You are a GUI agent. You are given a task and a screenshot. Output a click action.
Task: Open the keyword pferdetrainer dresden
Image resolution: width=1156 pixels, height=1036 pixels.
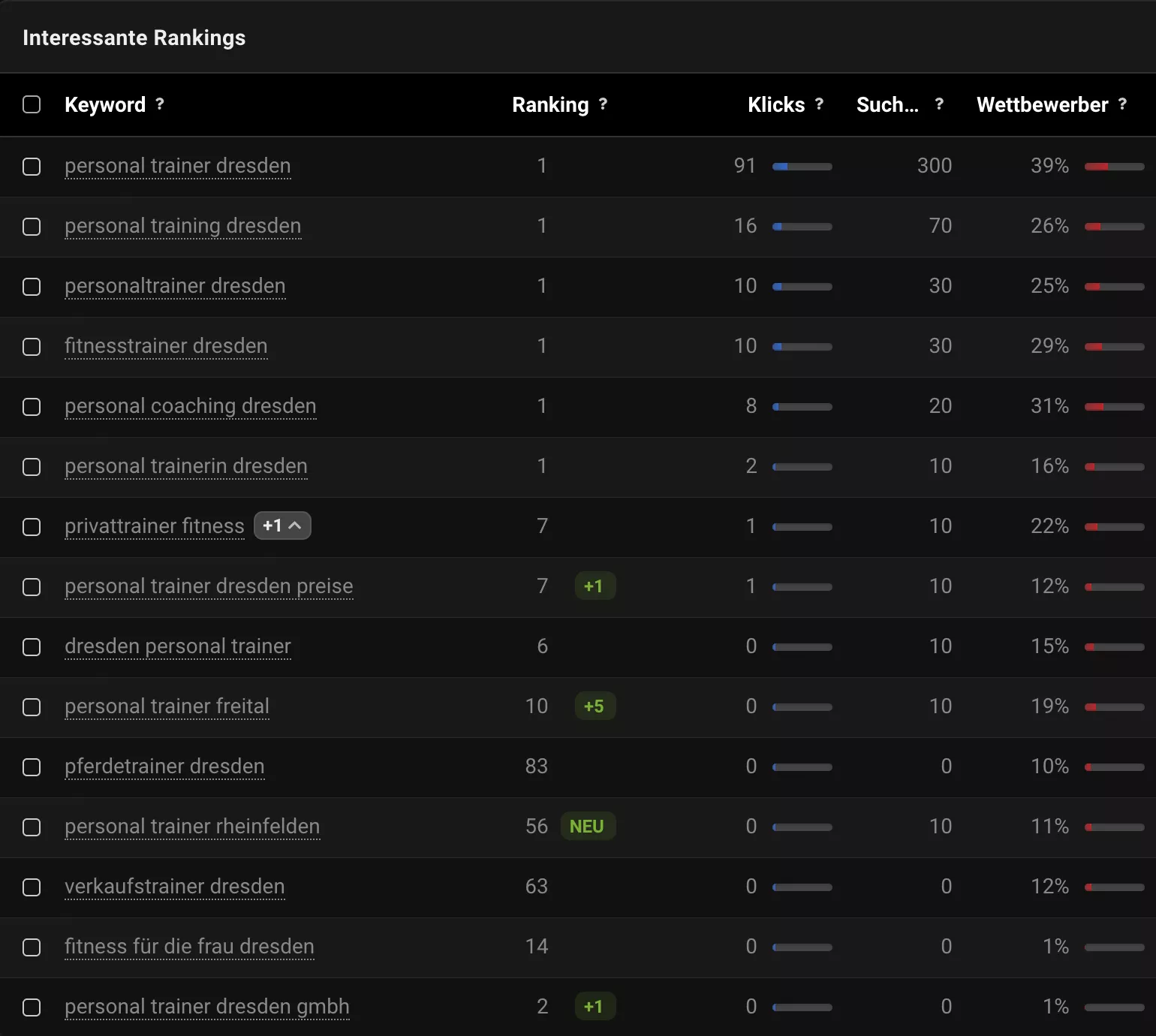pos(164,766)
